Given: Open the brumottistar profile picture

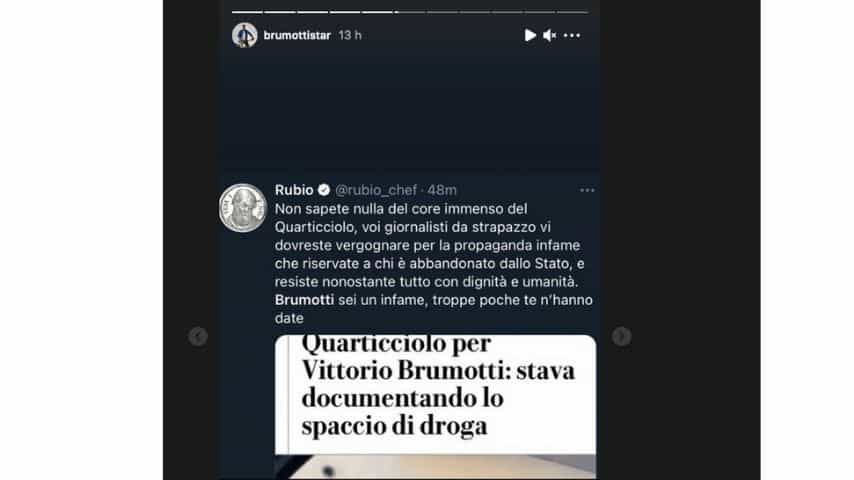Looking at the screenshot, I should (245, 35).
